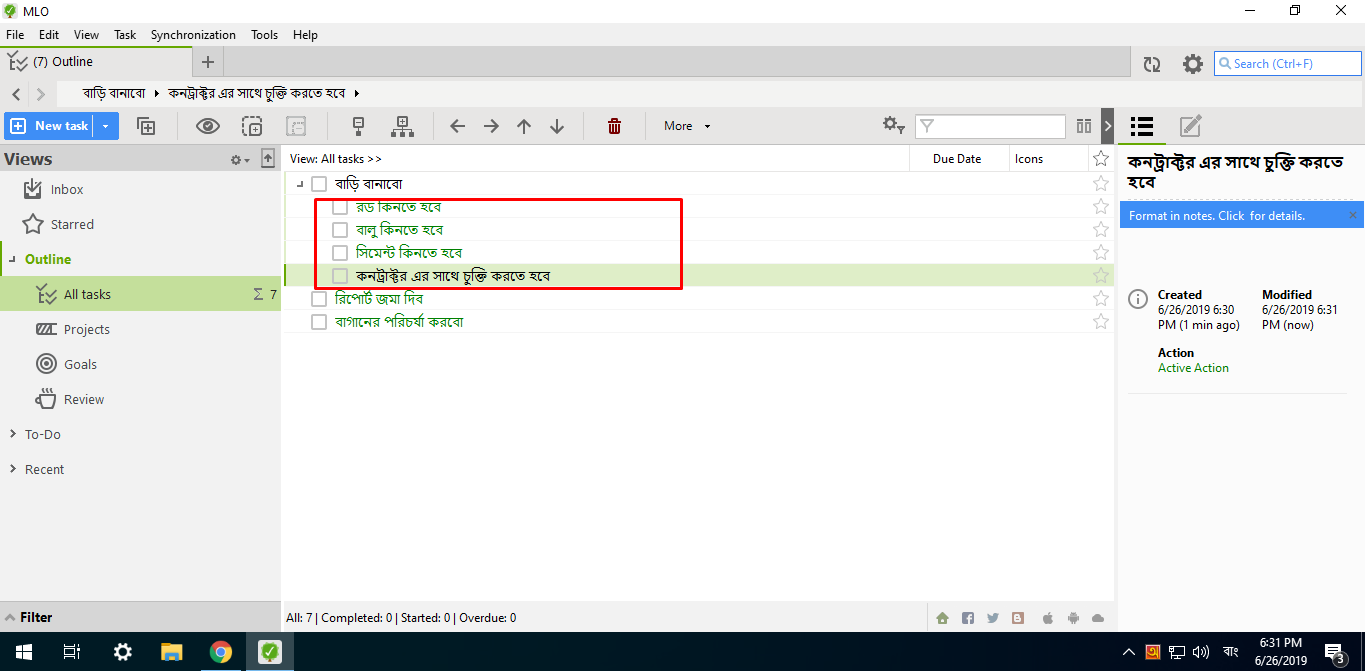Open the Edit menu
The height and width of the screenshot is (671, 1365).
coord(49,35)
